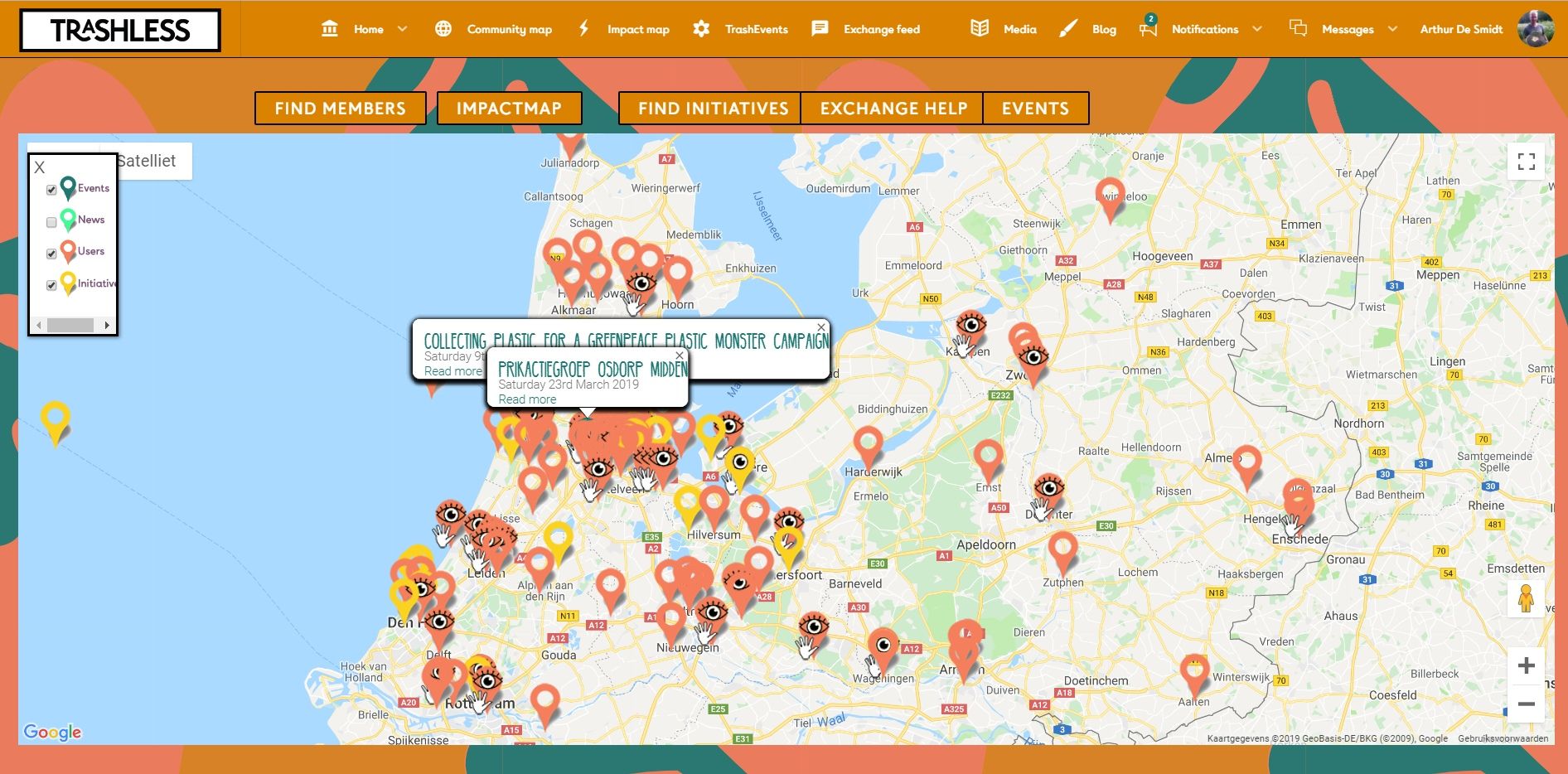
Task: Click the open book Media icon
Action: tap(980, 29)
